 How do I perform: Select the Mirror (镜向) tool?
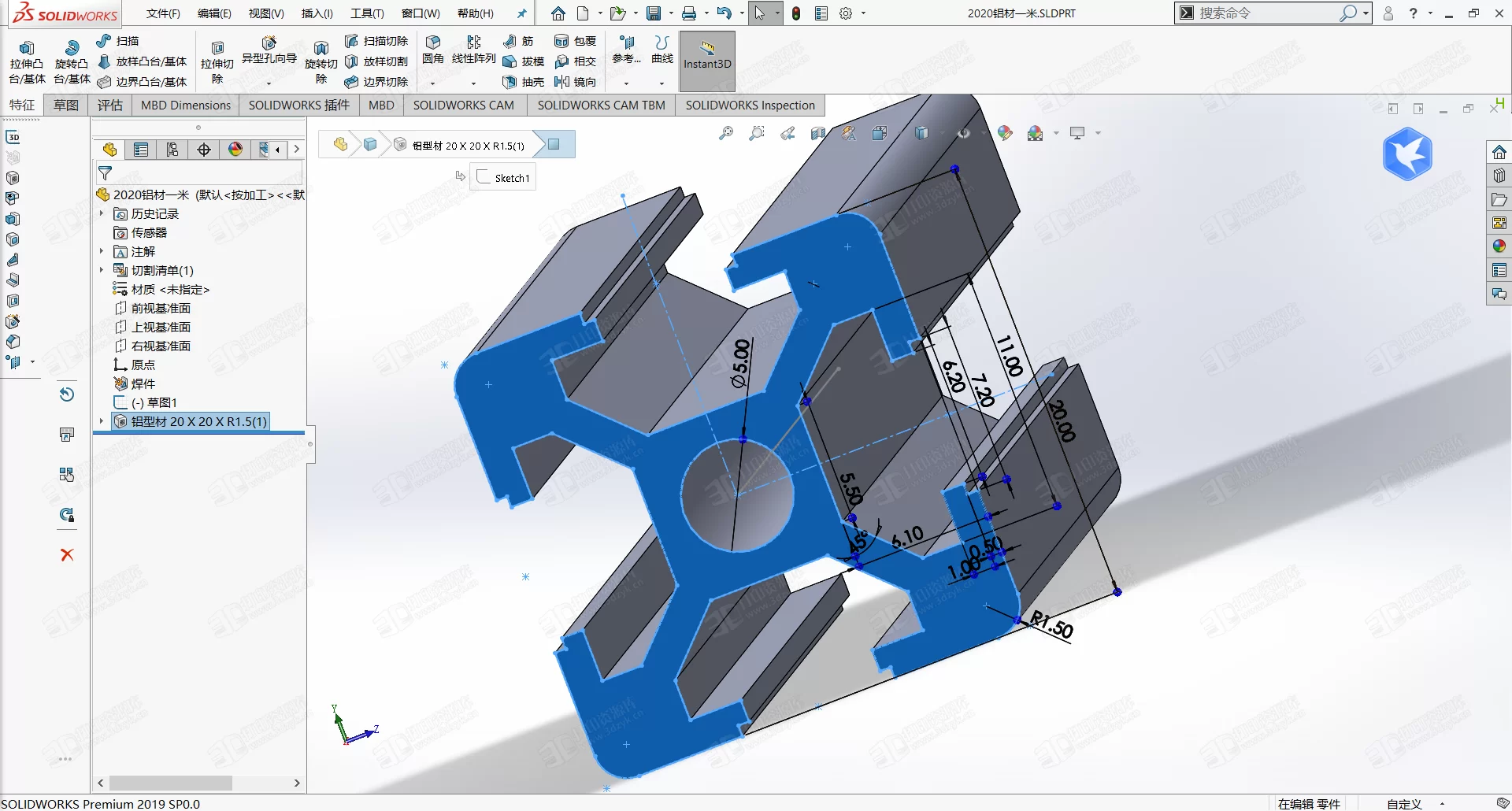point(576,82)
